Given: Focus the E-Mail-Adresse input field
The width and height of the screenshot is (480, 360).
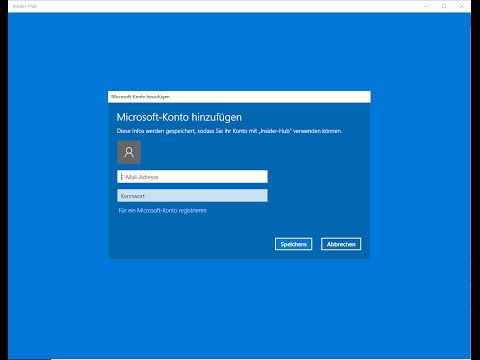Looking at the screenshot, I should click(x=192, y=177).
